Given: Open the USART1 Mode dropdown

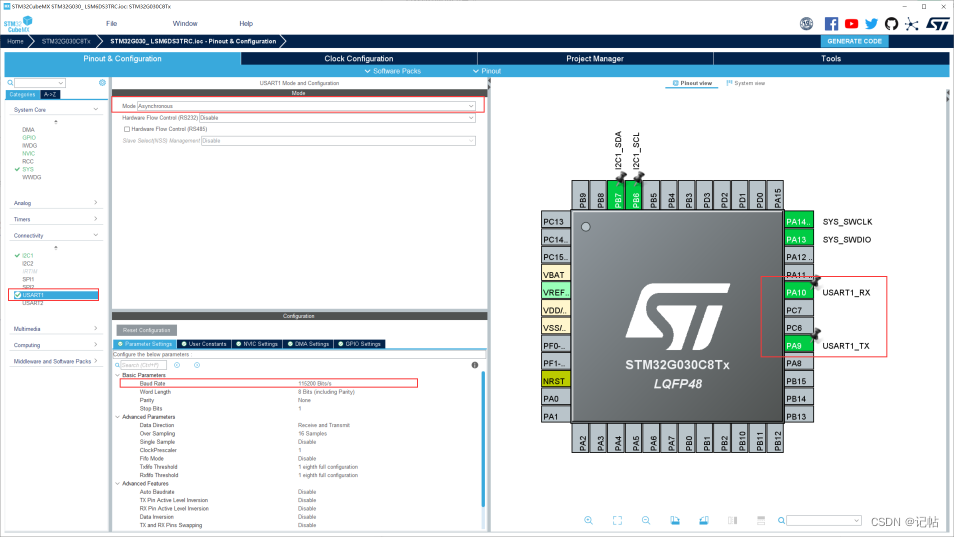Looking at the screenshot, I should (x=471, y=105).
